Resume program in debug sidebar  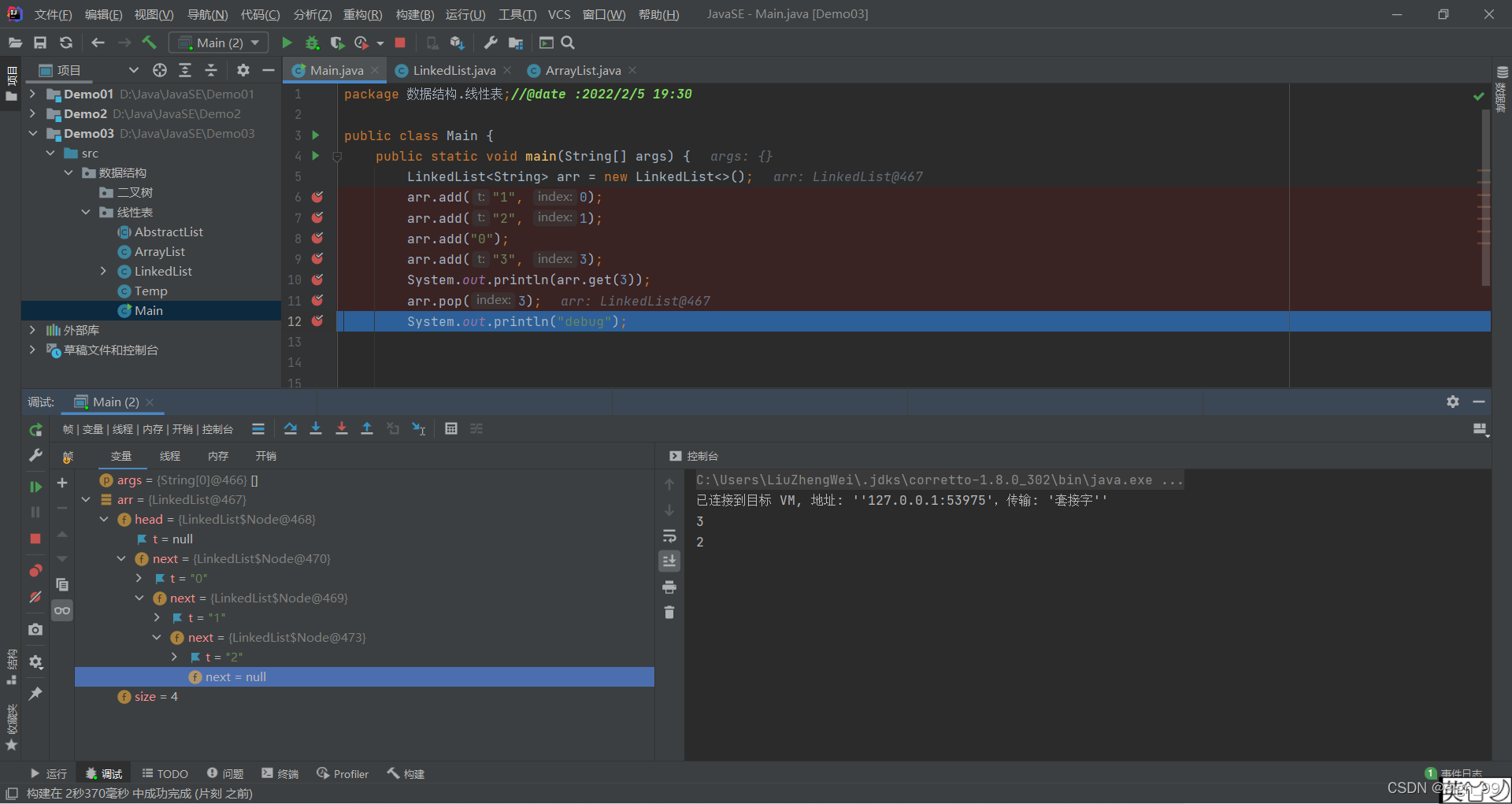pos(35,487)
